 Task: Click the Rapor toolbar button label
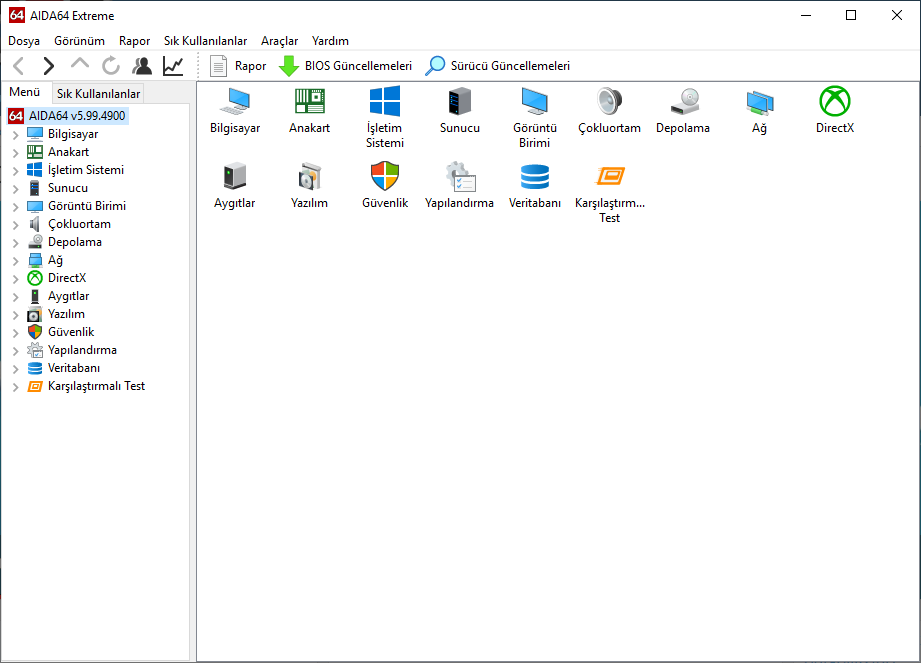pos(250,66)
